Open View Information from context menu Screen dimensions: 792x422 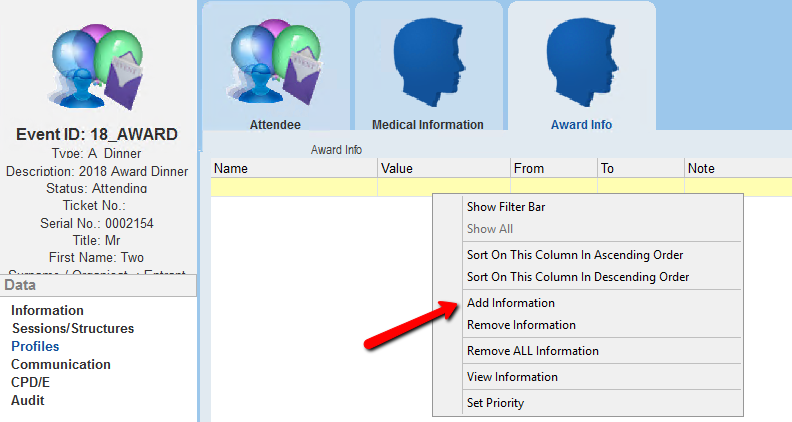pos(512,377)
